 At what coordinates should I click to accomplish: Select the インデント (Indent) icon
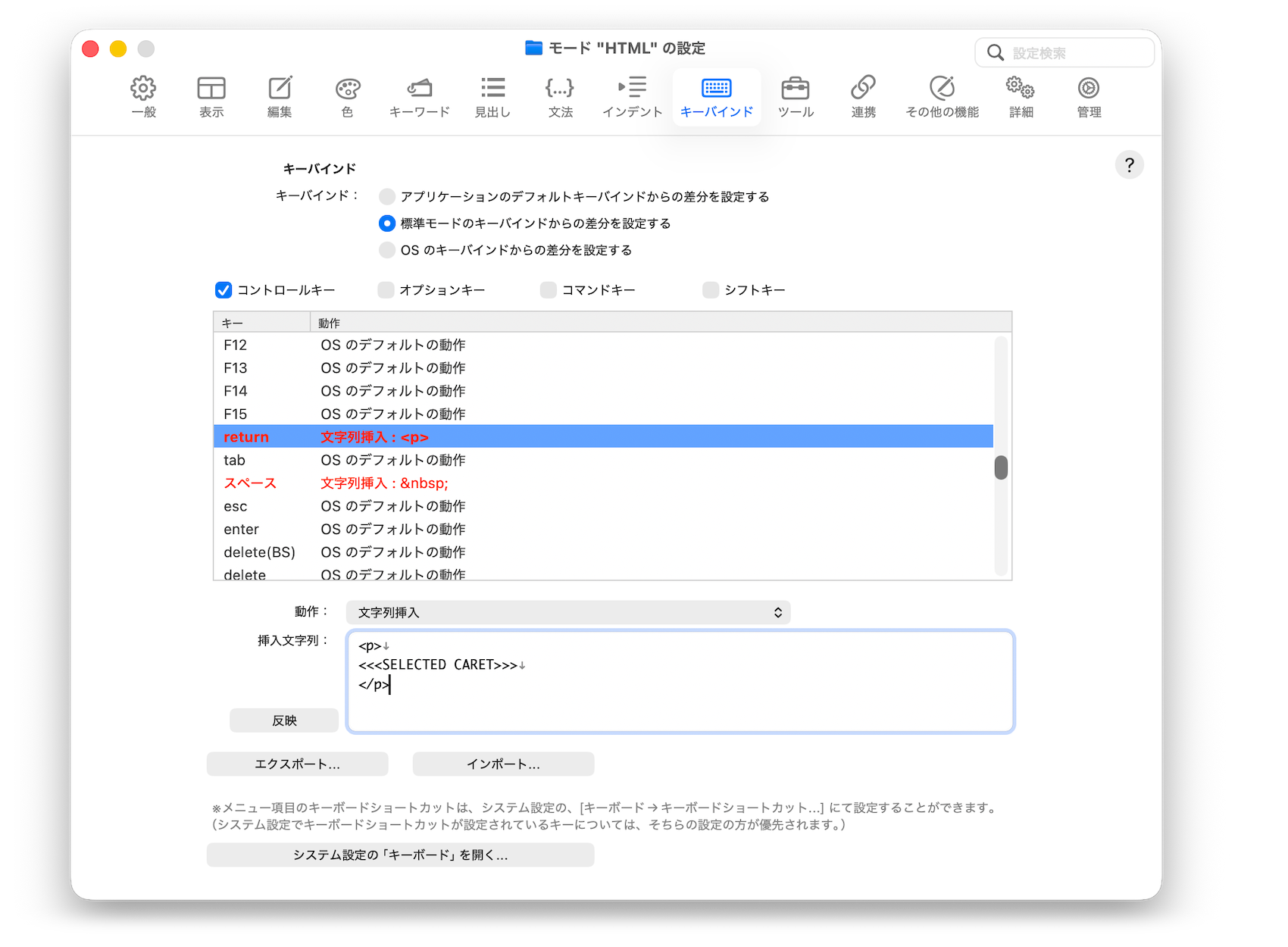tap(632, 96)
